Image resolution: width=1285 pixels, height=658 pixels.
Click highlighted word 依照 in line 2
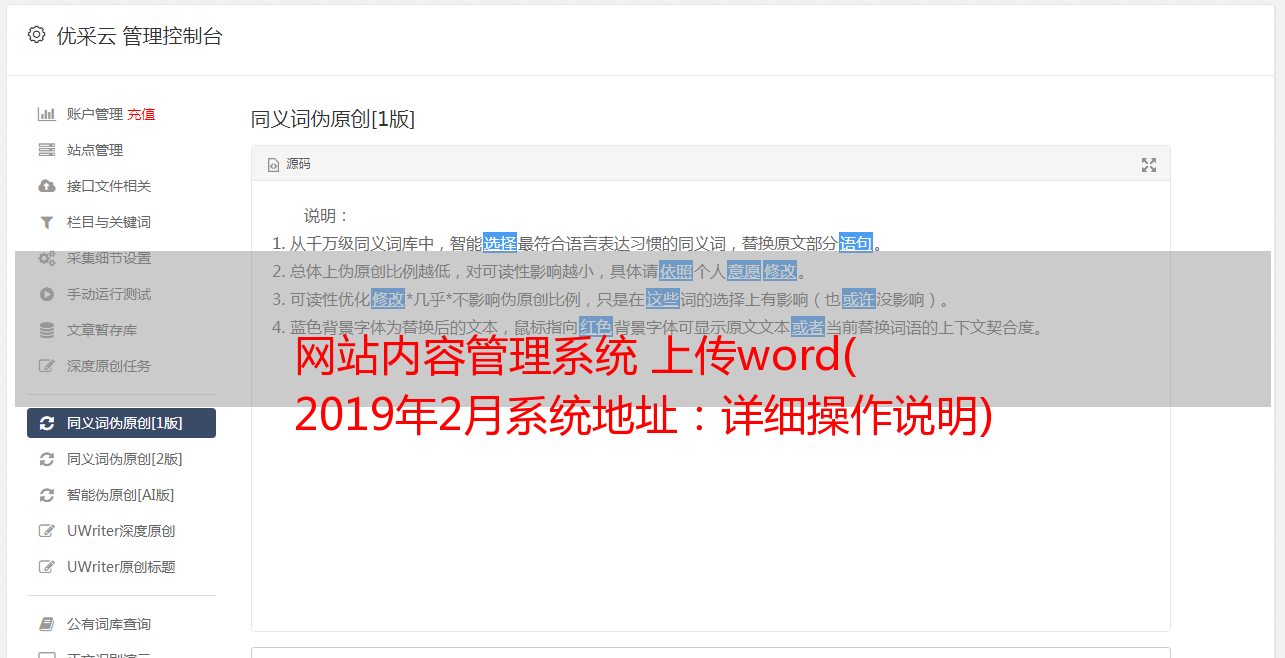[x=676, y=271]
